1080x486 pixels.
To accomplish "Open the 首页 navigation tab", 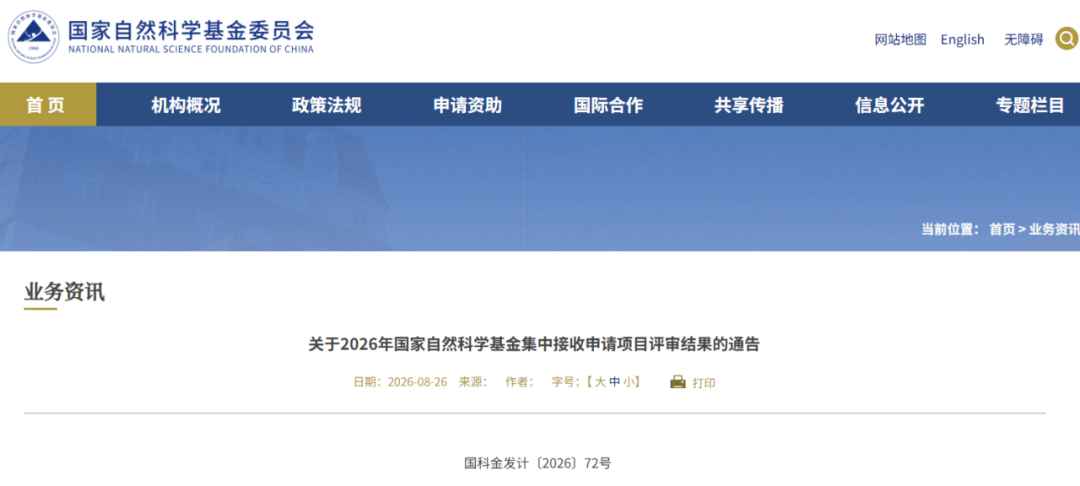I will coord(48,105).
